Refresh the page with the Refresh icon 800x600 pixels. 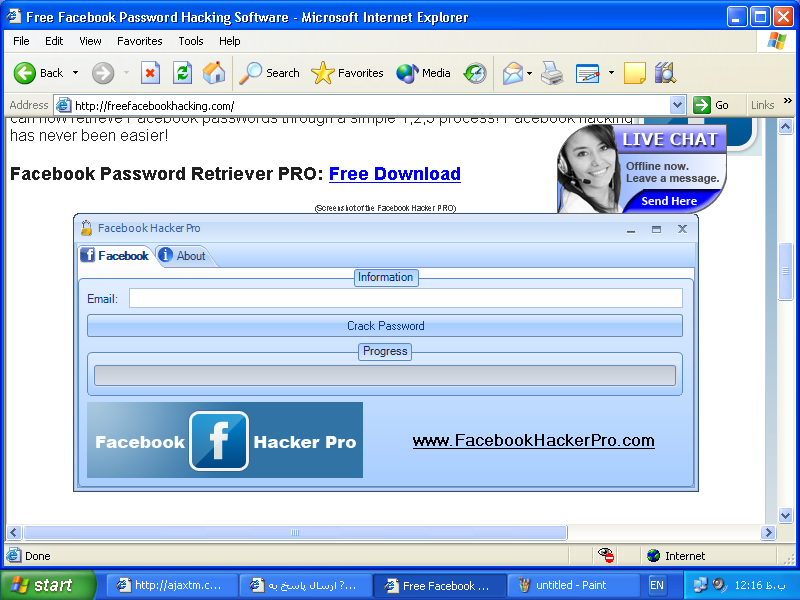point(182,73)
